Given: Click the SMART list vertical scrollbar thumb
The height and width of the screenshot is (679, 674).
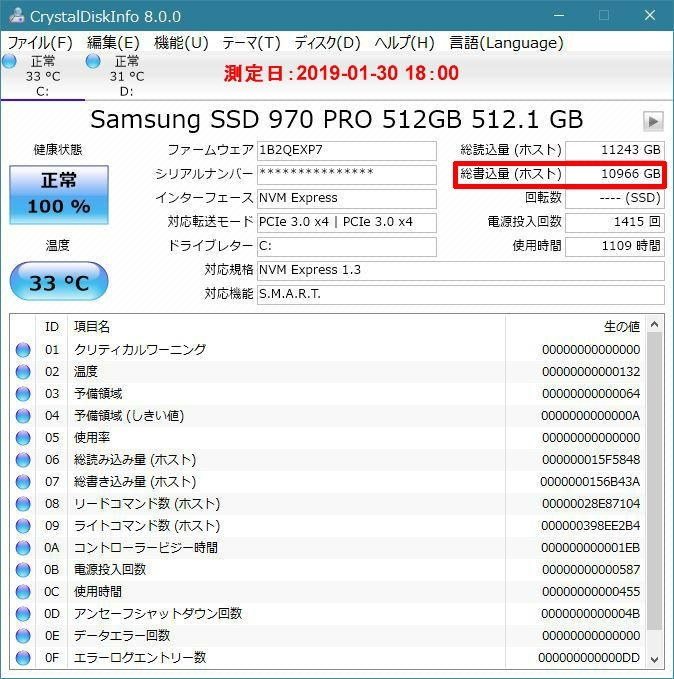Looking at the screenshot, I should pos(655,481).
